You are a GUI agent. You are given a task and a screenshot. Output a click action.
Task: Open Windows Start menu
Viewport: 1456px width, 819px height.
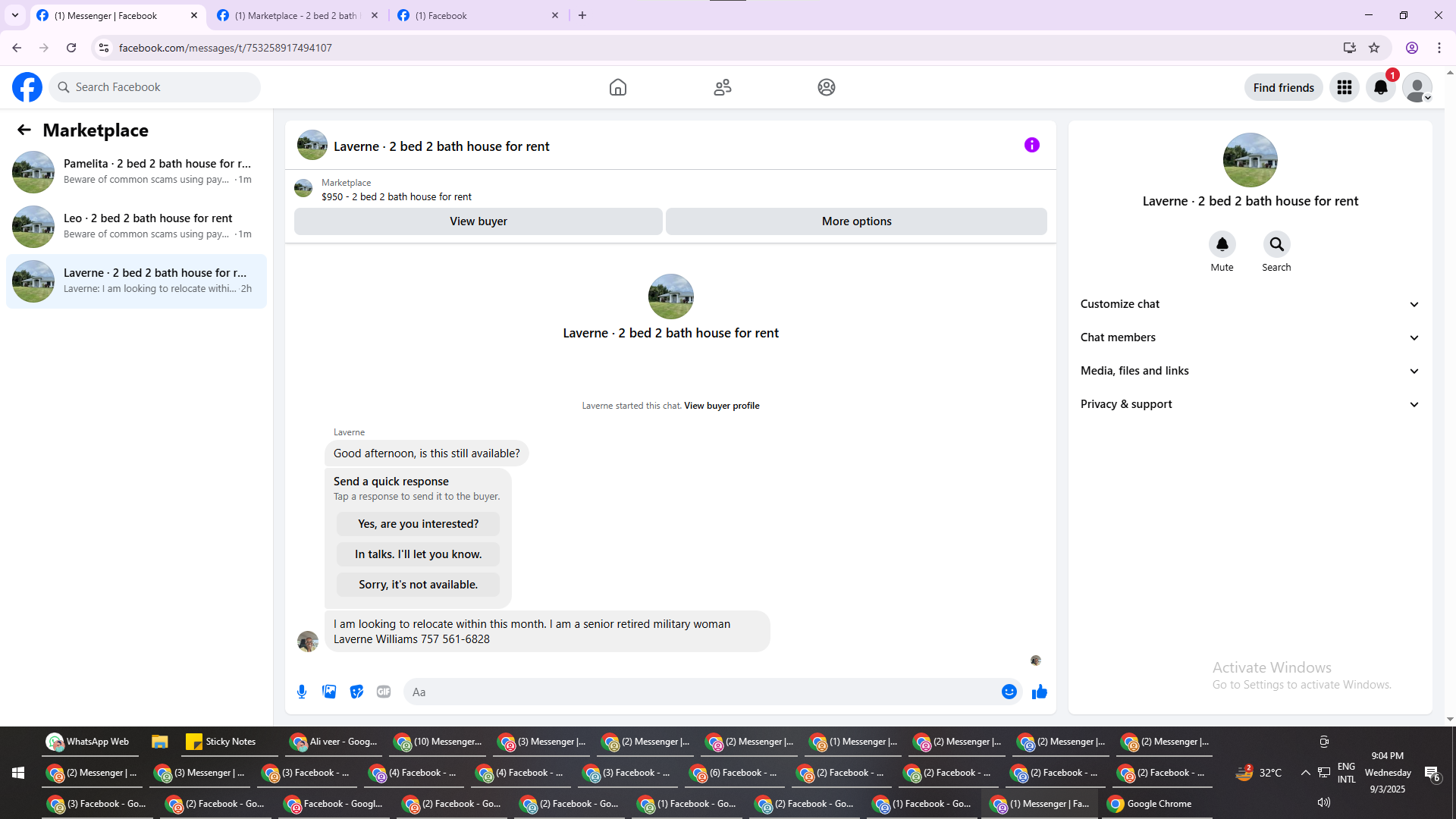[18, 773]
